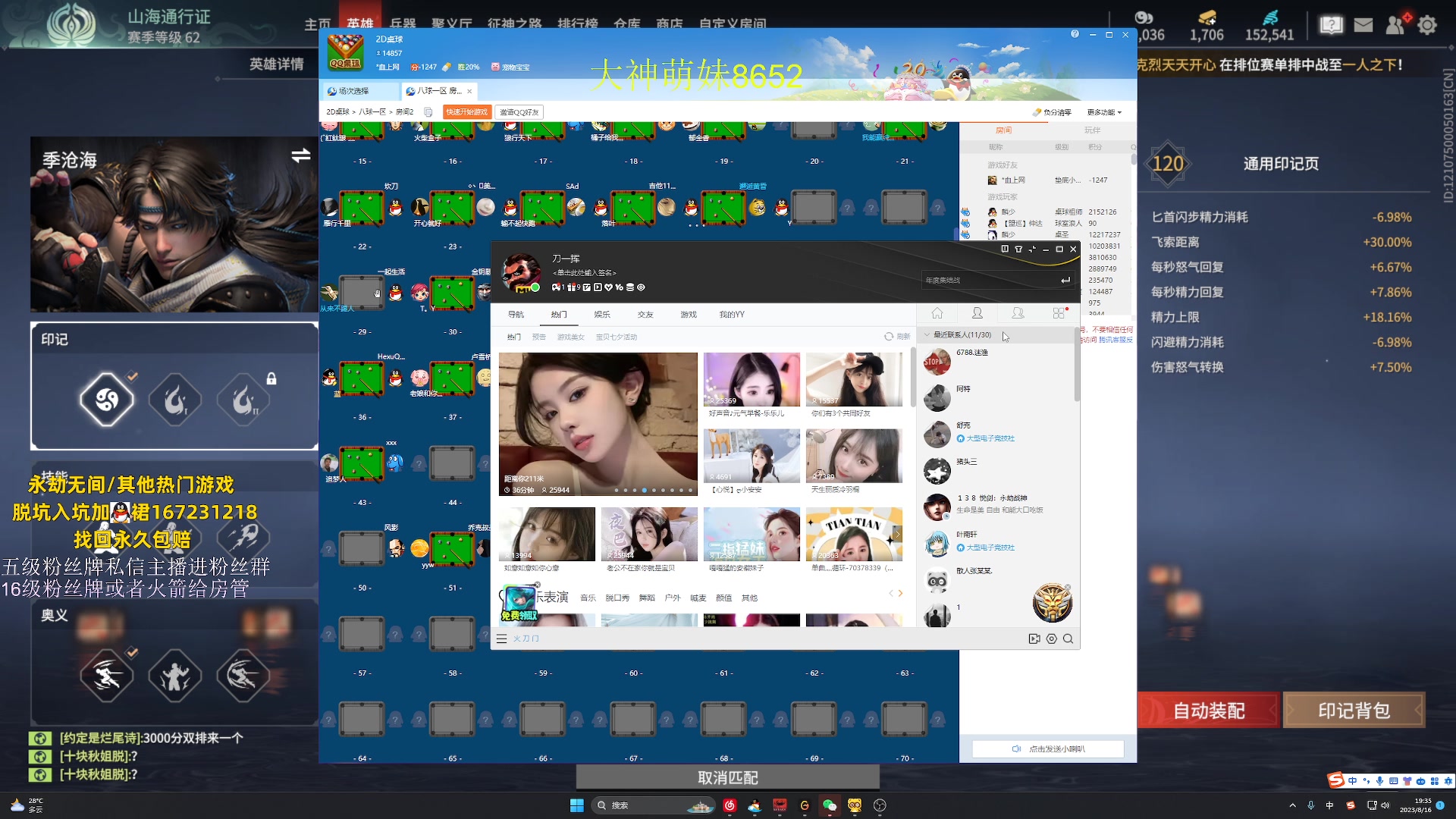Open the YY hamburger menu icon
The image size is (1456, 819).
point(501,639)
